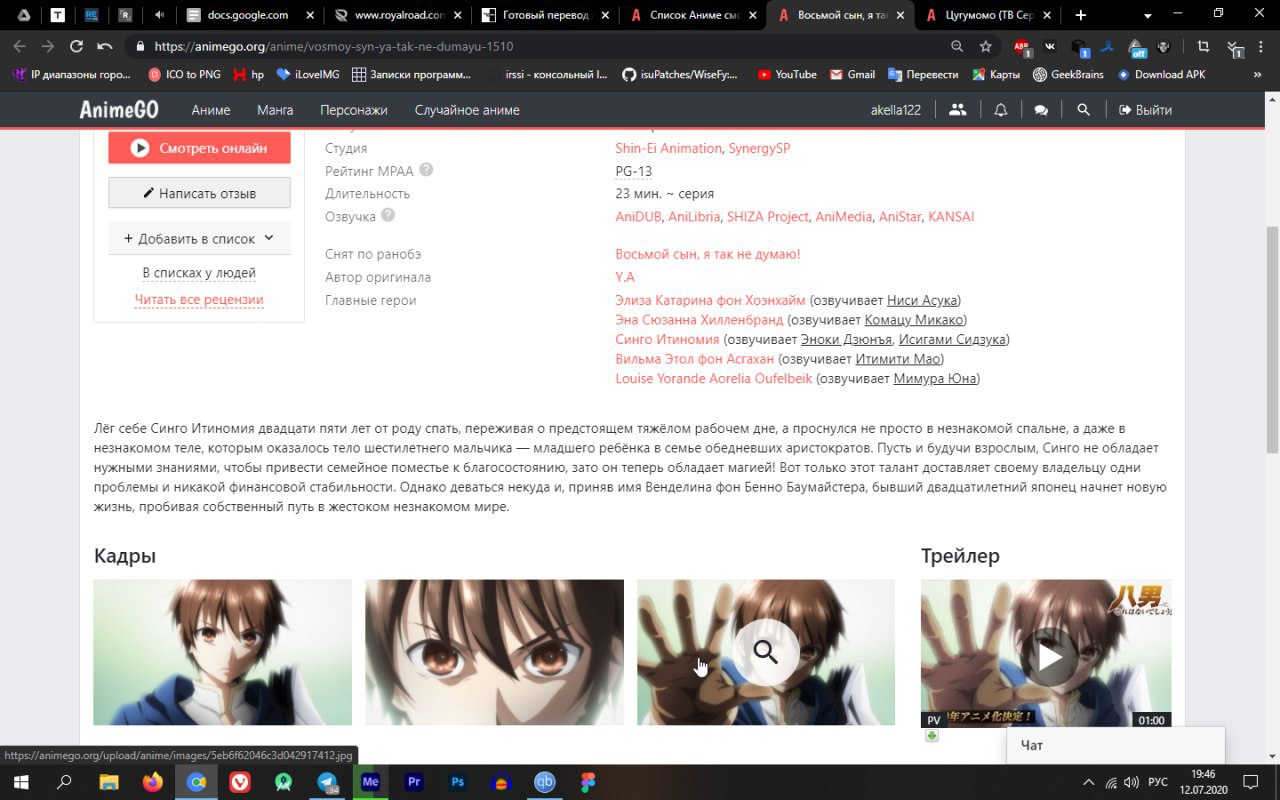
Task: Open the Персонажи menu item
Action: point(354,110)
